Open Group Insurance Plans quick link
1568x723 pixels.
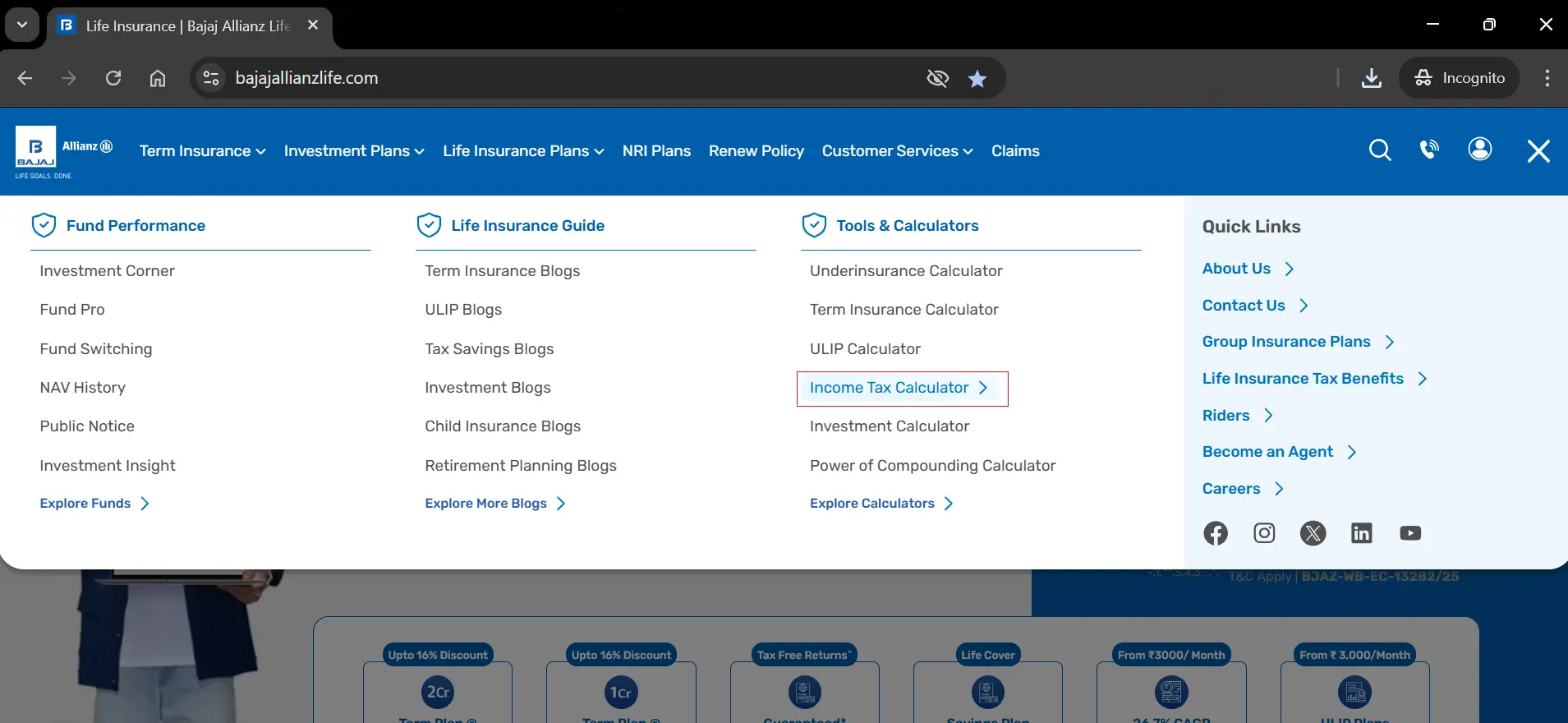point(1298,342)
